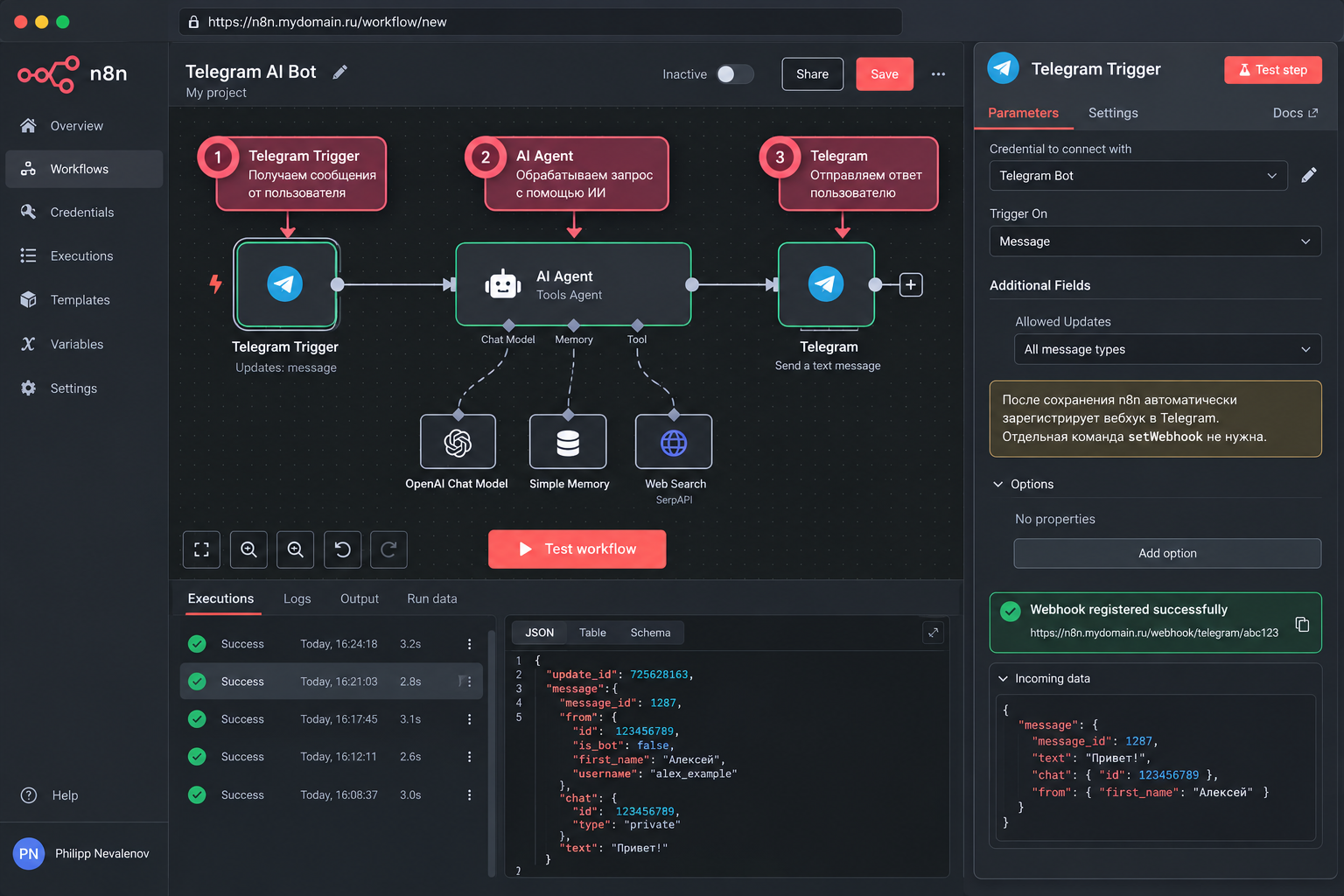Screen dimensions: 1344x896
Task: Open the OpenAI Chat Model node
Action: (x=458, y=442)
